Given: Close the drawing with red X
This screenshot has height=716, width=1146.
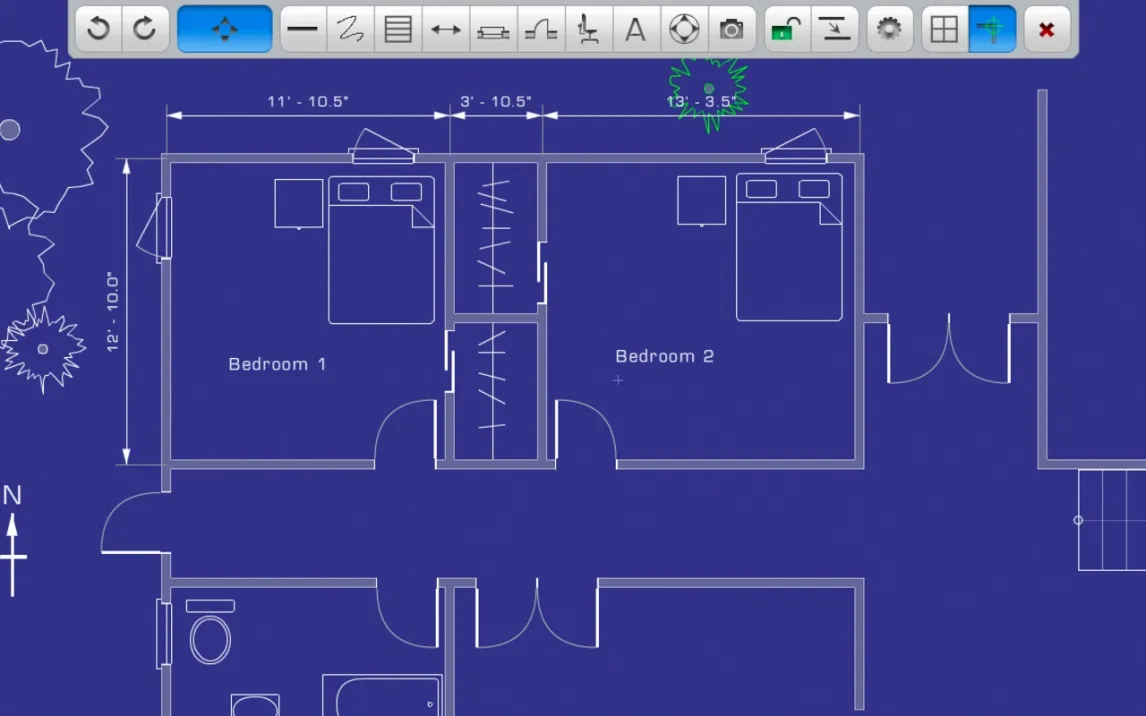Looking at the screenshot, I should [1046, 29].
